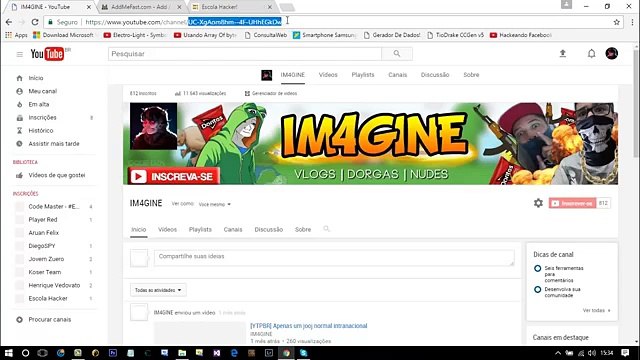Click the red Inscrever-se button
The width and height of the screenshot is (640, 360).
(x=572, y=203)
